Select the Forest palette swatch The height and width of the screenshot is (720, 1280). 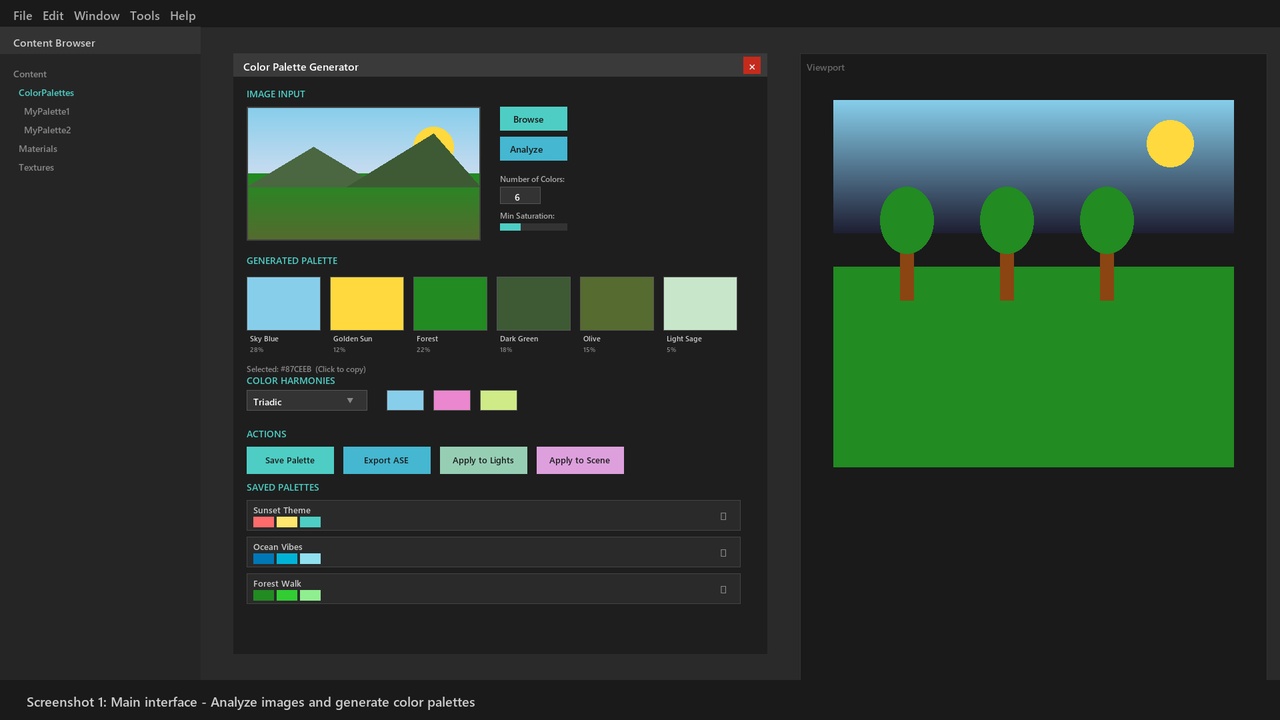click(450, 304)
